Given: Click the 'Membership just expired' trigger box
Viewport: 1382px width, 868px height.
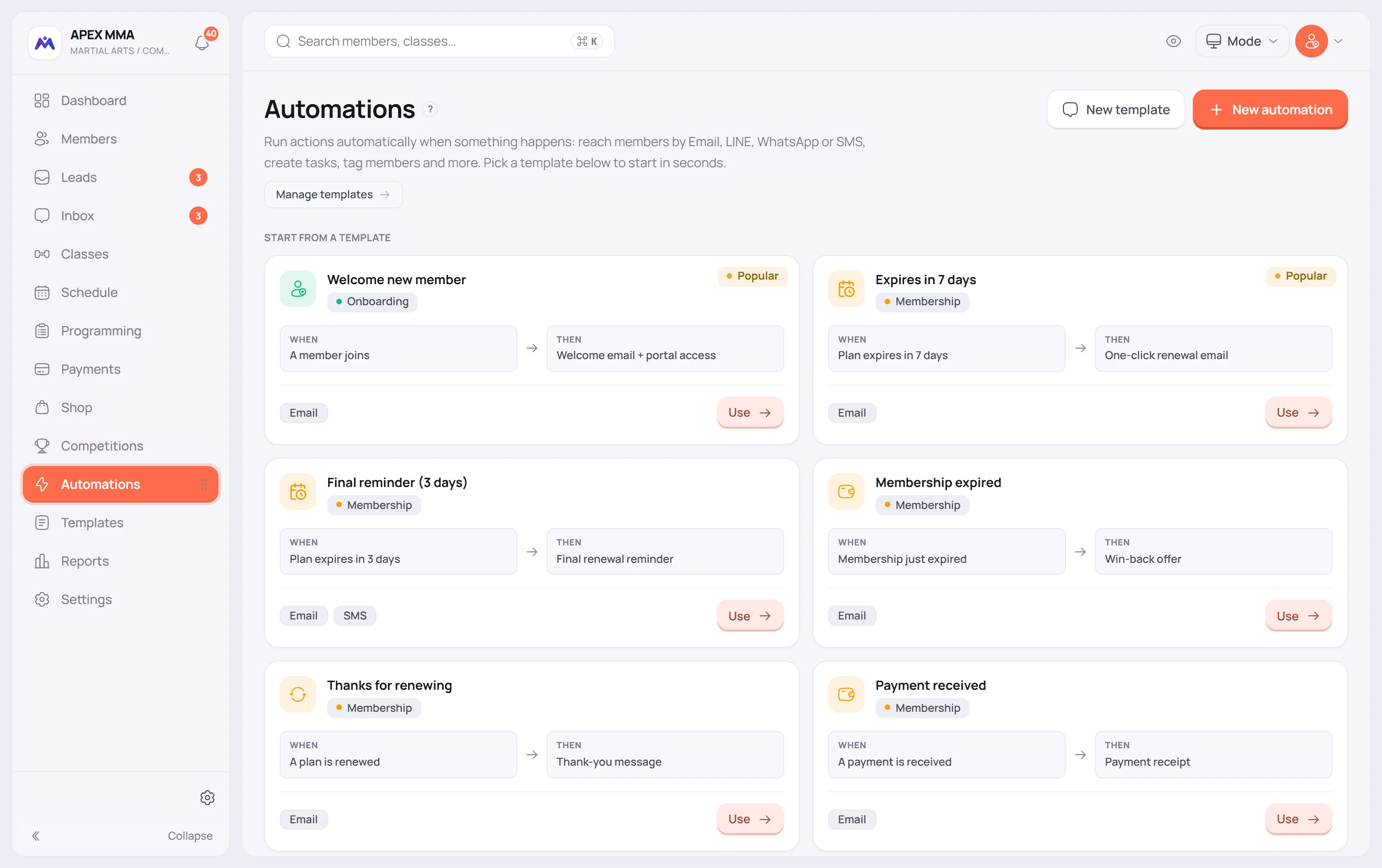Looking at the screenshot, I should pos(946,551).
